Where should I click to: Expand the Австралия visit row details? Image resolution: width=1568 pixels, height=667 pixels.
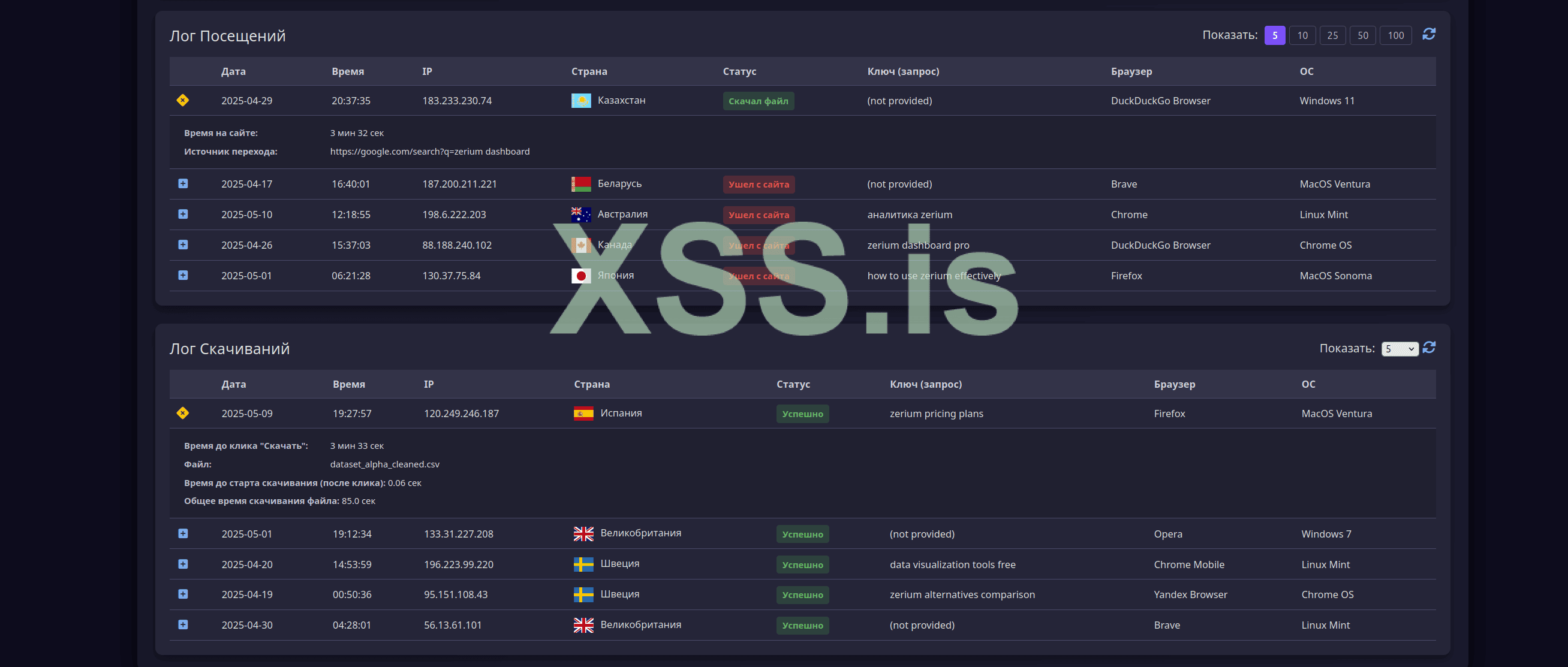[183, 214]
